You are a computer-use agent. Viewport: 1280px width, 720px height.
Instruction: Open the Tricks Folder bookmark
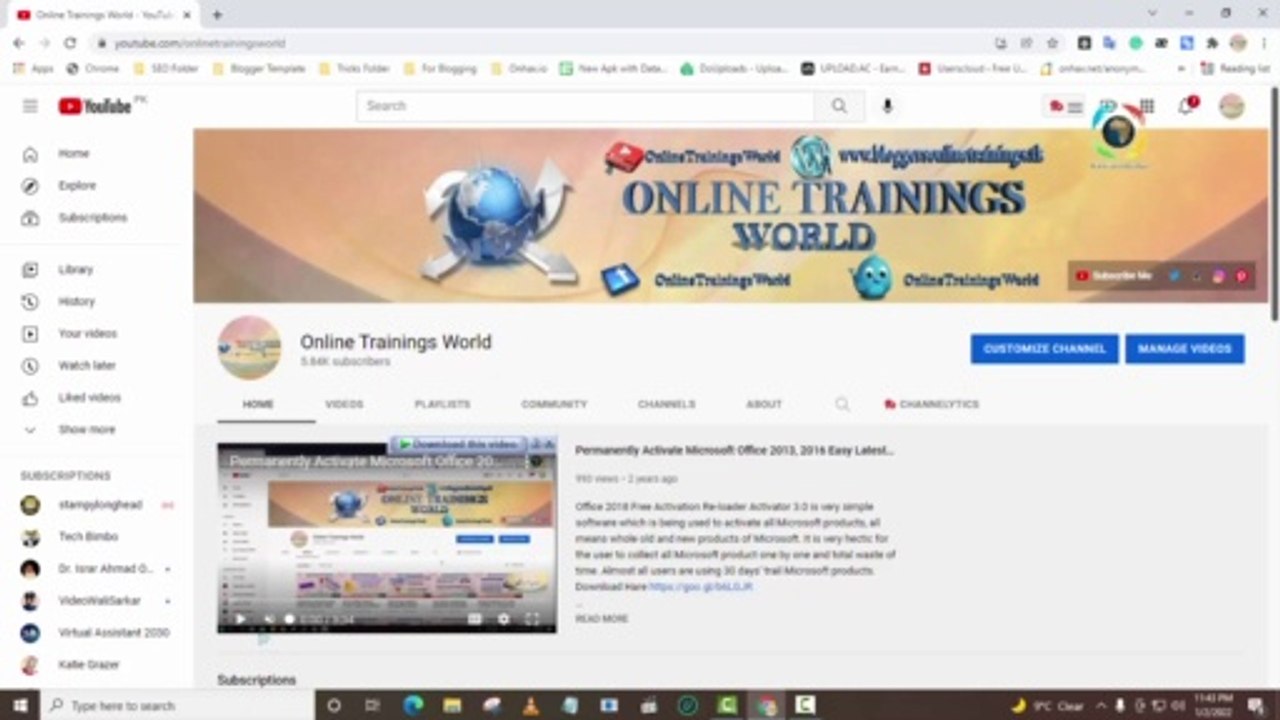(355, 69)
